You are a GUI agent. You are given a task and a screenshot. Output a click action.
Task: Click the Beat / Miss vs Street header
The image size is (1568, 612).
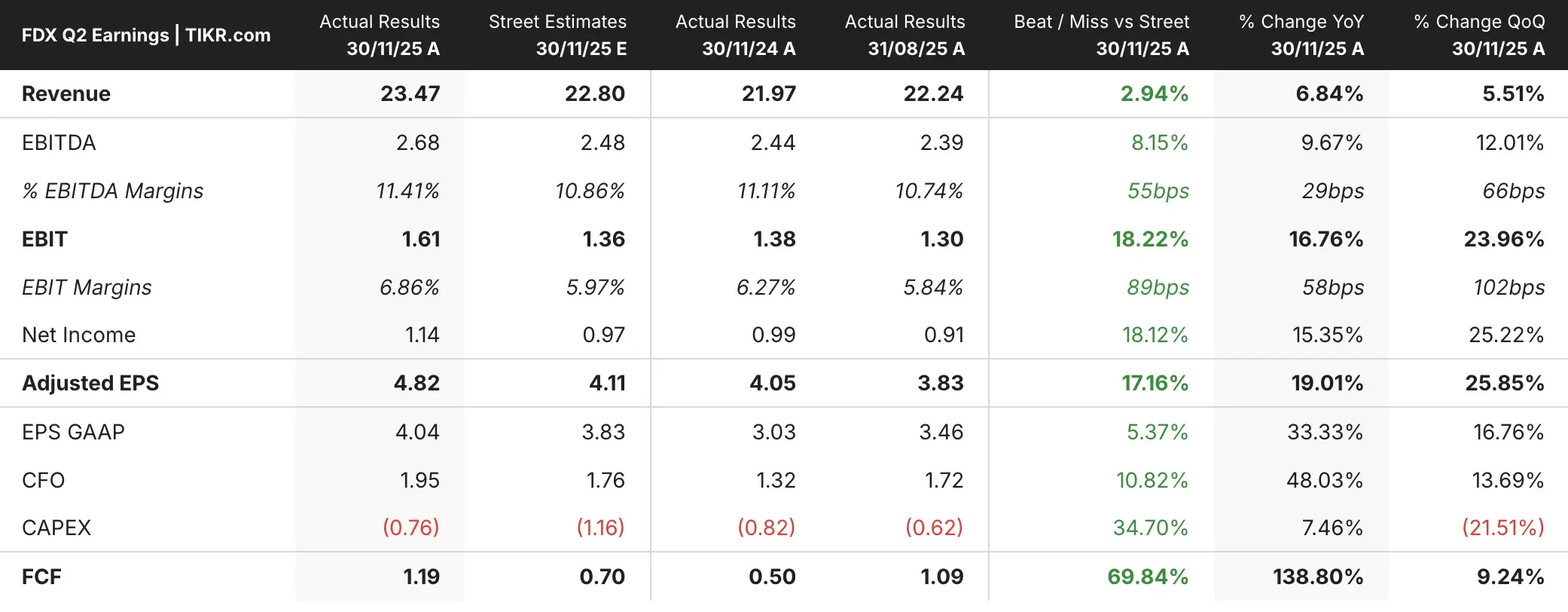point(1101,35)
